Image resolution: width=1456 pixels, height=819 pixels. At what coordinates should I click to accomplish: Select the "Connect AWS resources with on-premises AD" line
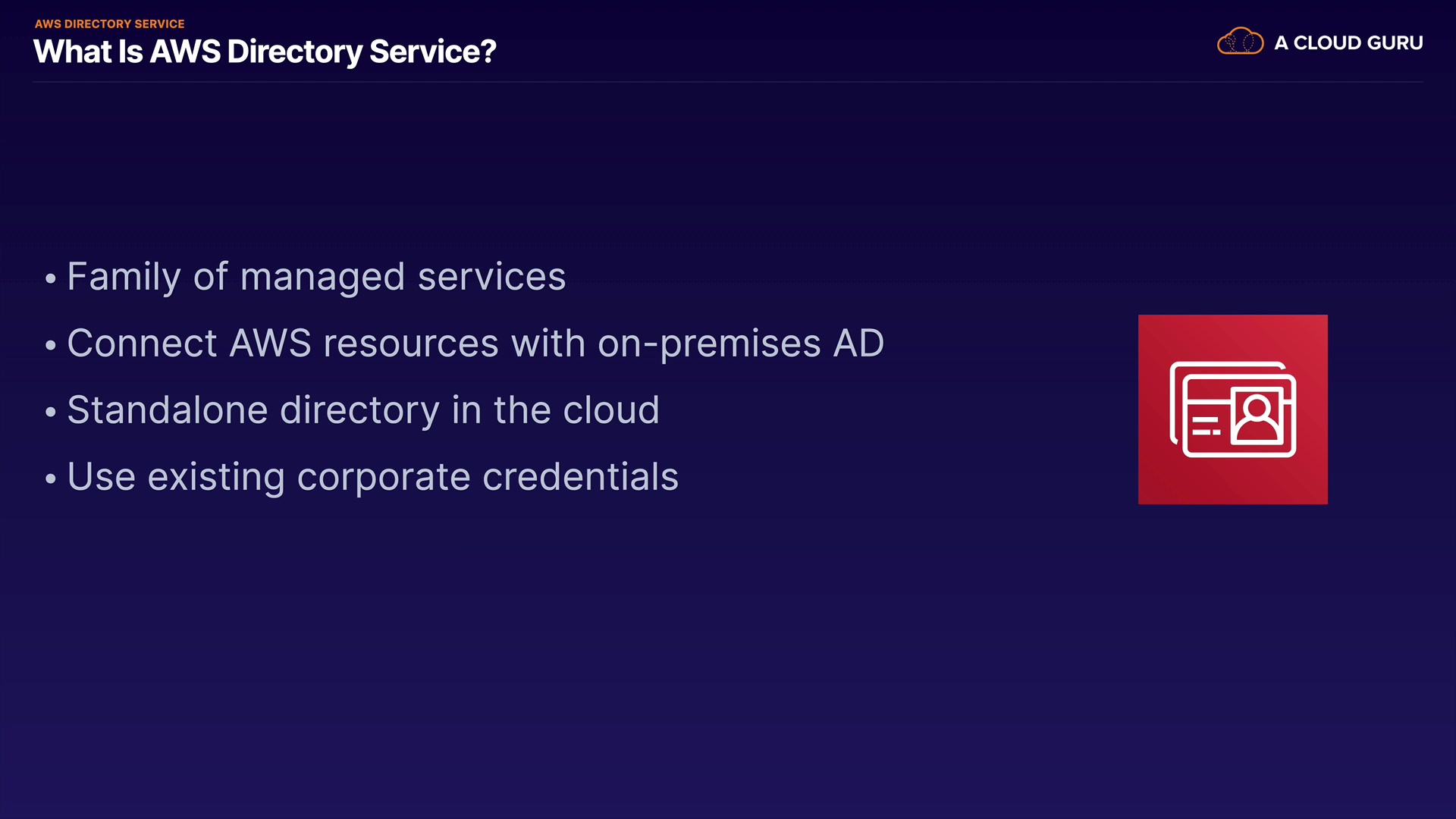pyautogui.click(x=475, y=343)
